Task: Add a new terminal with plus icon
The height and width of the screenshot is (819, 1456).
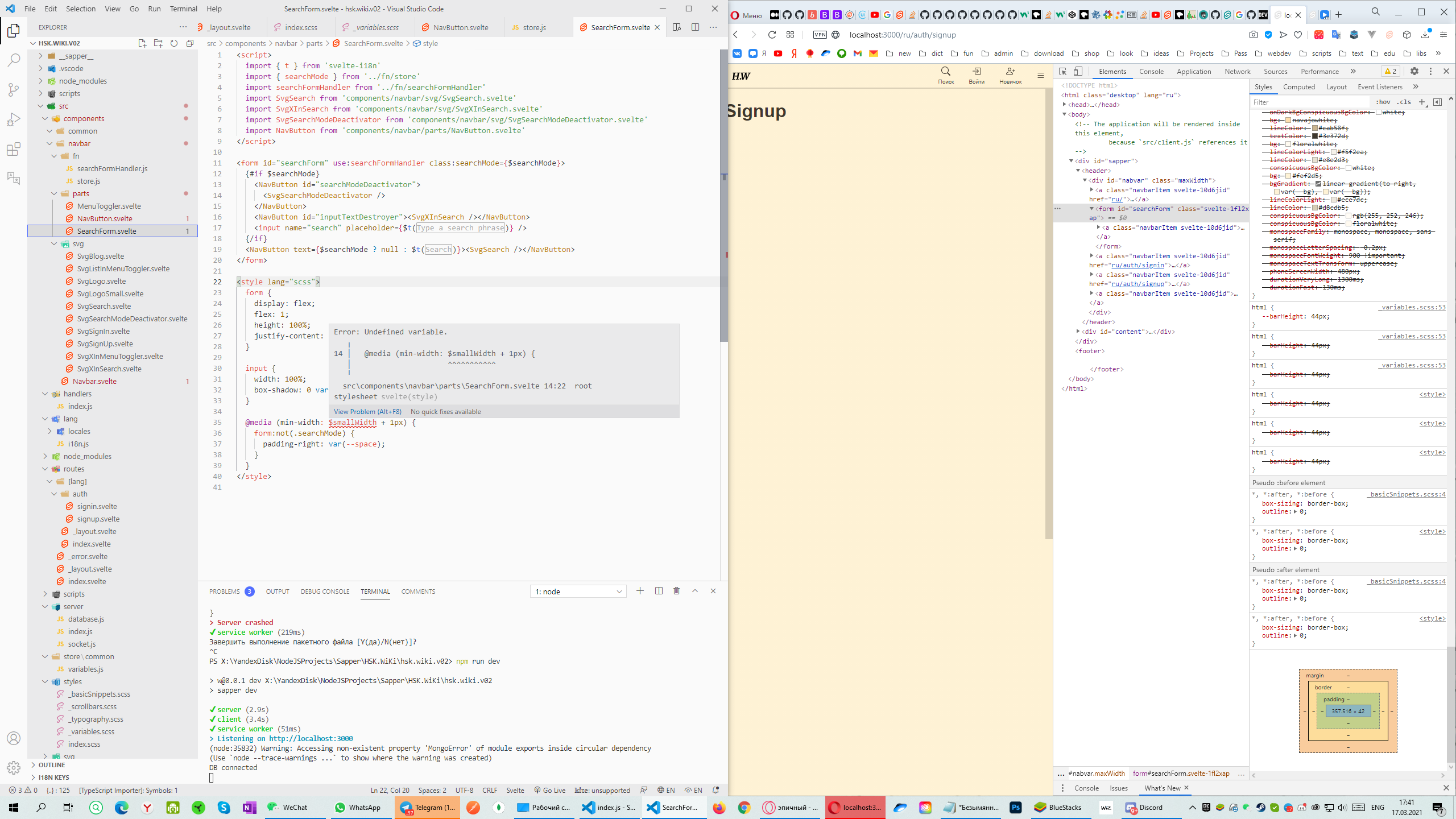Action: pyautogui.click(x=640, y=591)
